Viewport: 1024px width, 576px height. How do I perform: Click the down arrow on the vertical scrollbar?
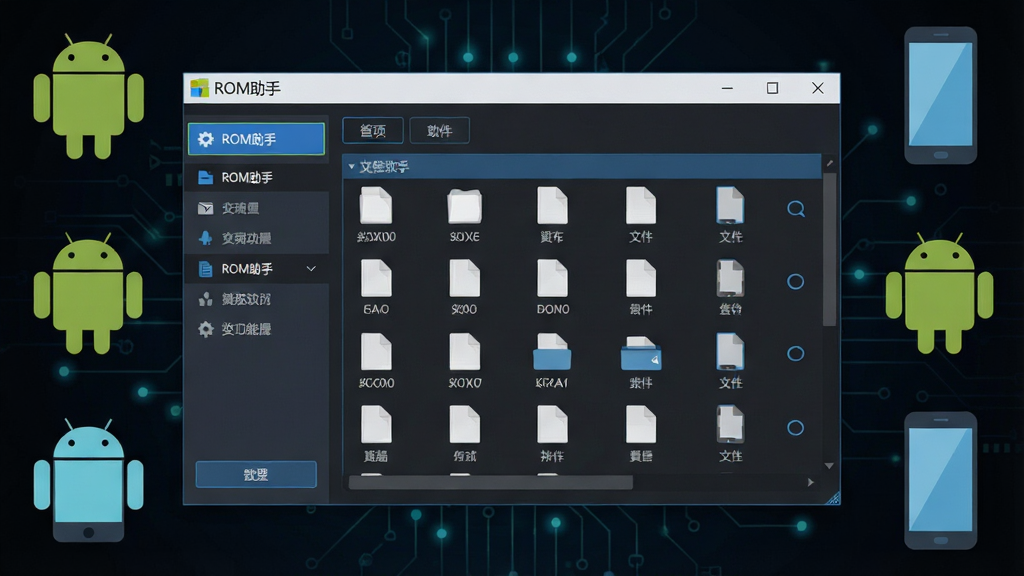(829, 466)
